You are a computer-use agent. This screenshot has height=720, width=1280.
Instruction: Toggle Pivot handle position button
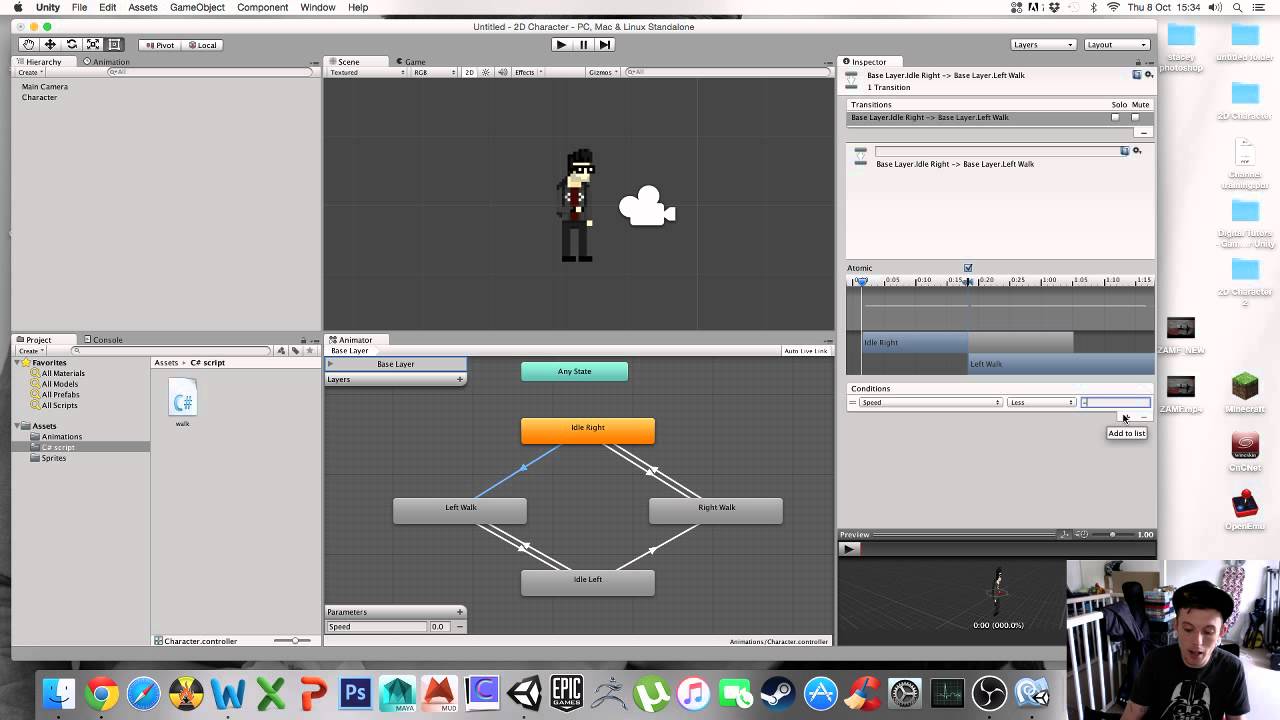coord(159,45)
